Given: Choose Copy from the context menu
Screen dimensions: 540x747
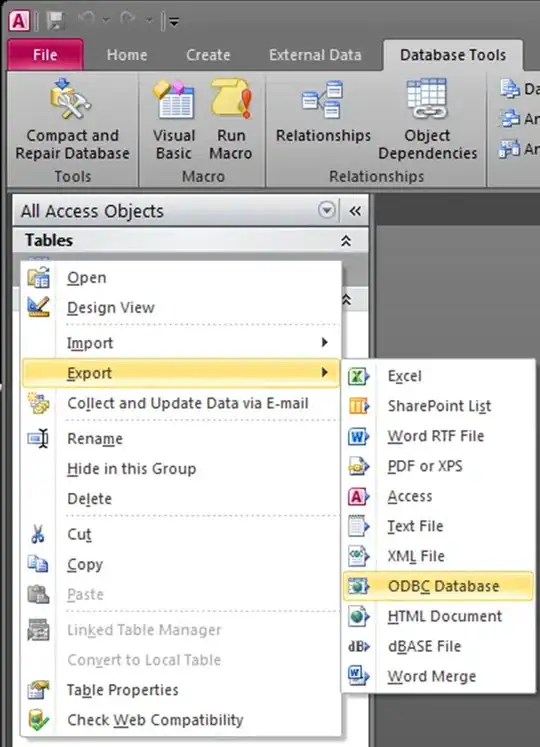Looking at the screenshot, I should [181, 565].
